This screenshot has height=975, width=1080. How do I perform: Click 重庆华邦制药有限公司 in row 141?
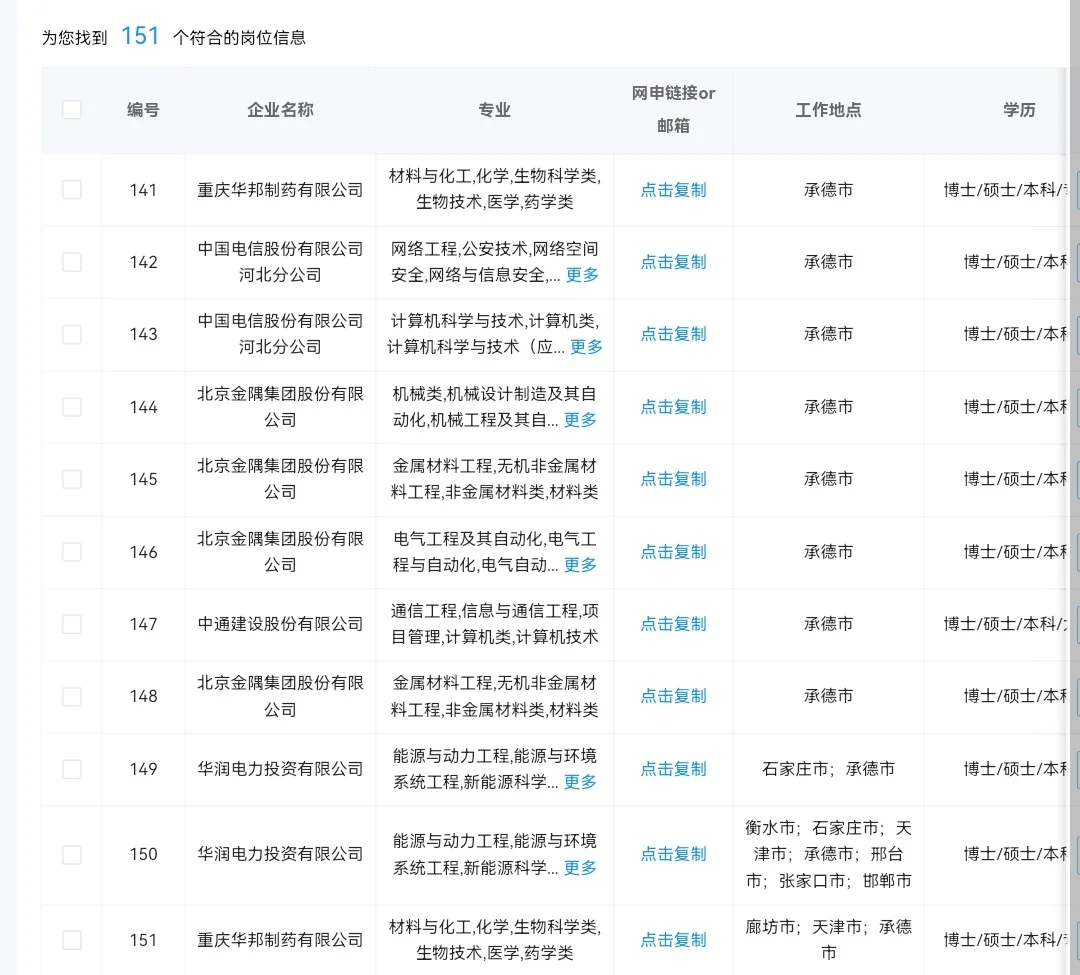click(280, 189)
